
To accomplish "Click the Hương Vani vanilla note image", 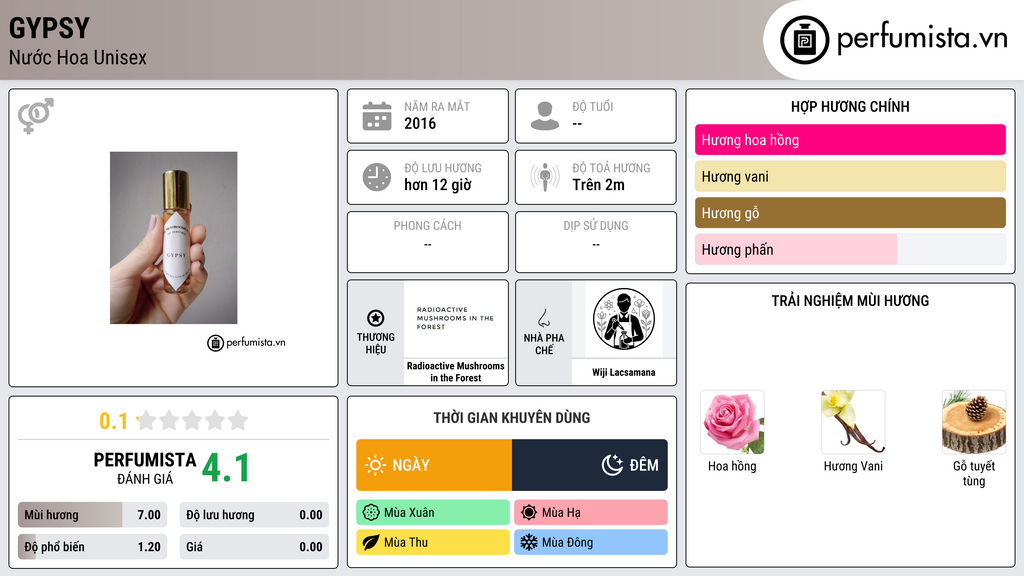I will (853, 423).
